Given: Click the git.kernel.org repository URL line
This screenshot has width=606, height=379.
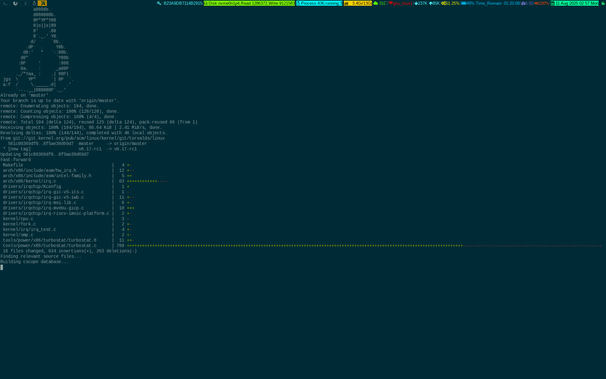Looking at the screenshot, I should pyautogui.click(x=82, y=138).
